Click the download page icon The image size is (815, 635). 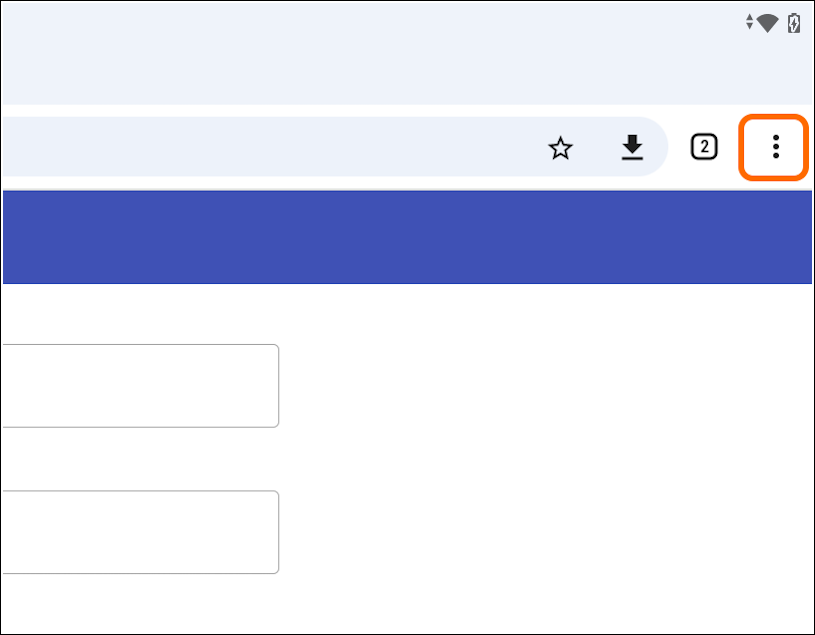click(x=631, y=148)
